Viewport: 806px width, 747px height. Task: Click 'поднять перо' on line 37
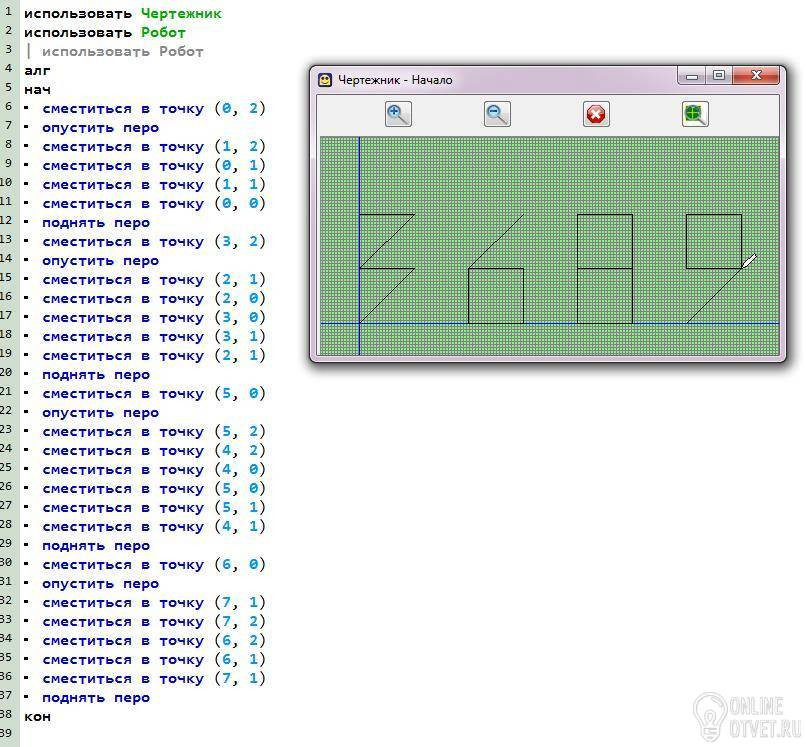[96, 698]
